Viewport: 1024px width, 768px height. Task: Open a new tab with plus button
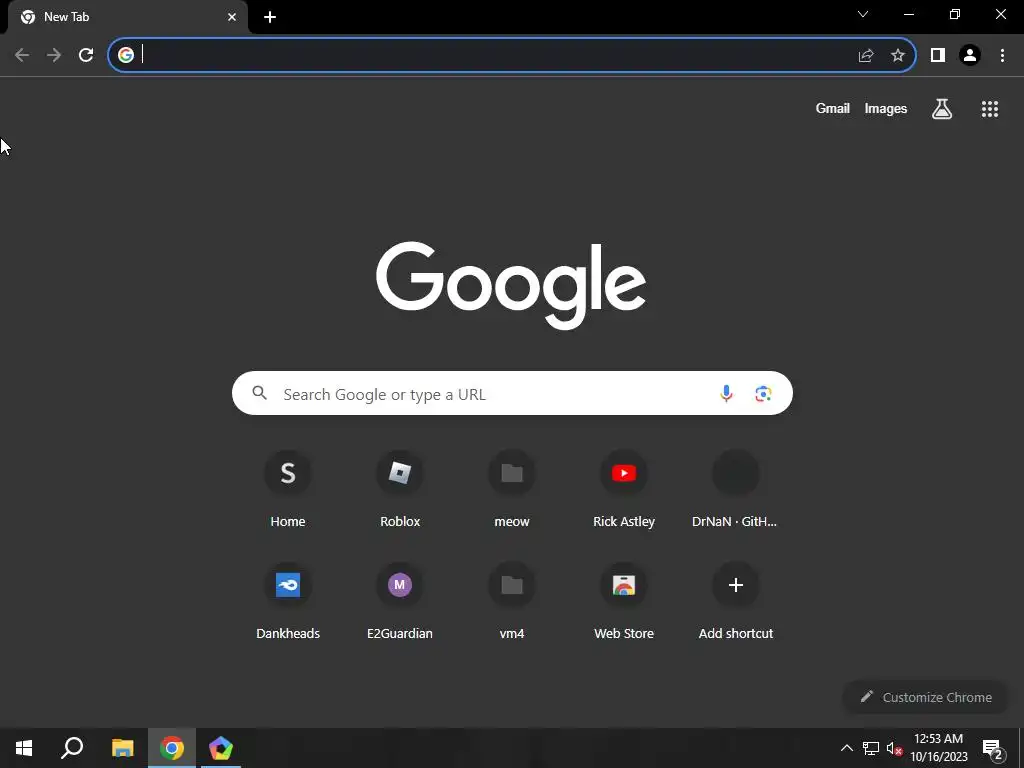pos(270,17)
